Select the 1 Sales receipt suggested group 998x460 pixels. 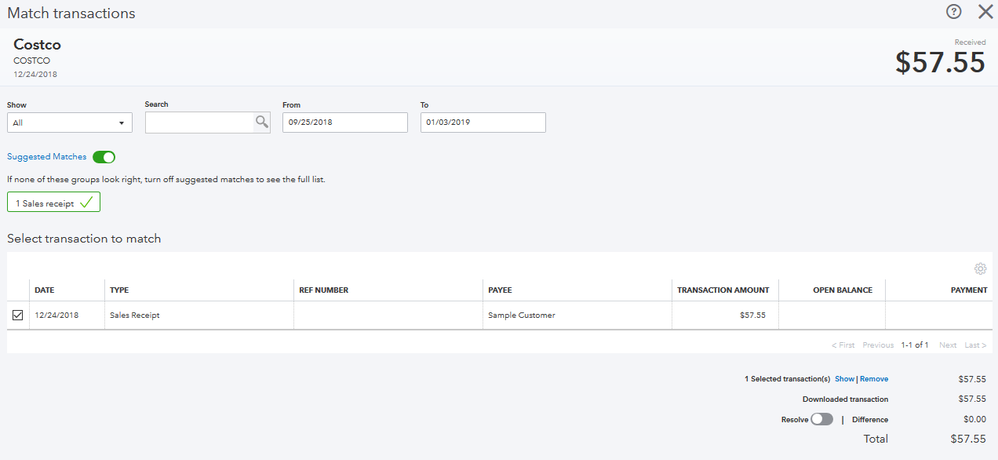tap(54, 204)
